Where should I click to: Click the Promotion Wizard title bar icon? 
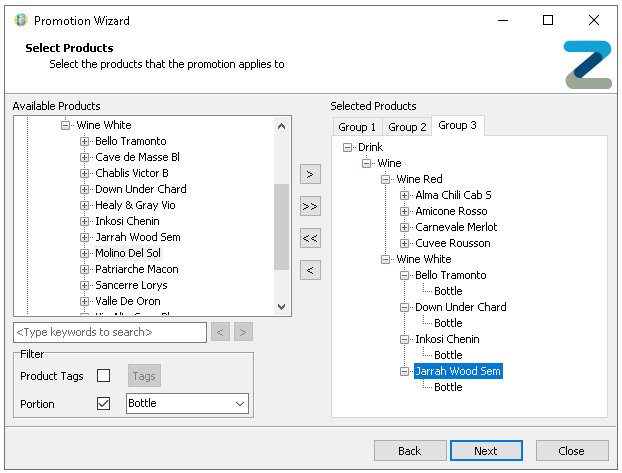[x=19, y=20]
